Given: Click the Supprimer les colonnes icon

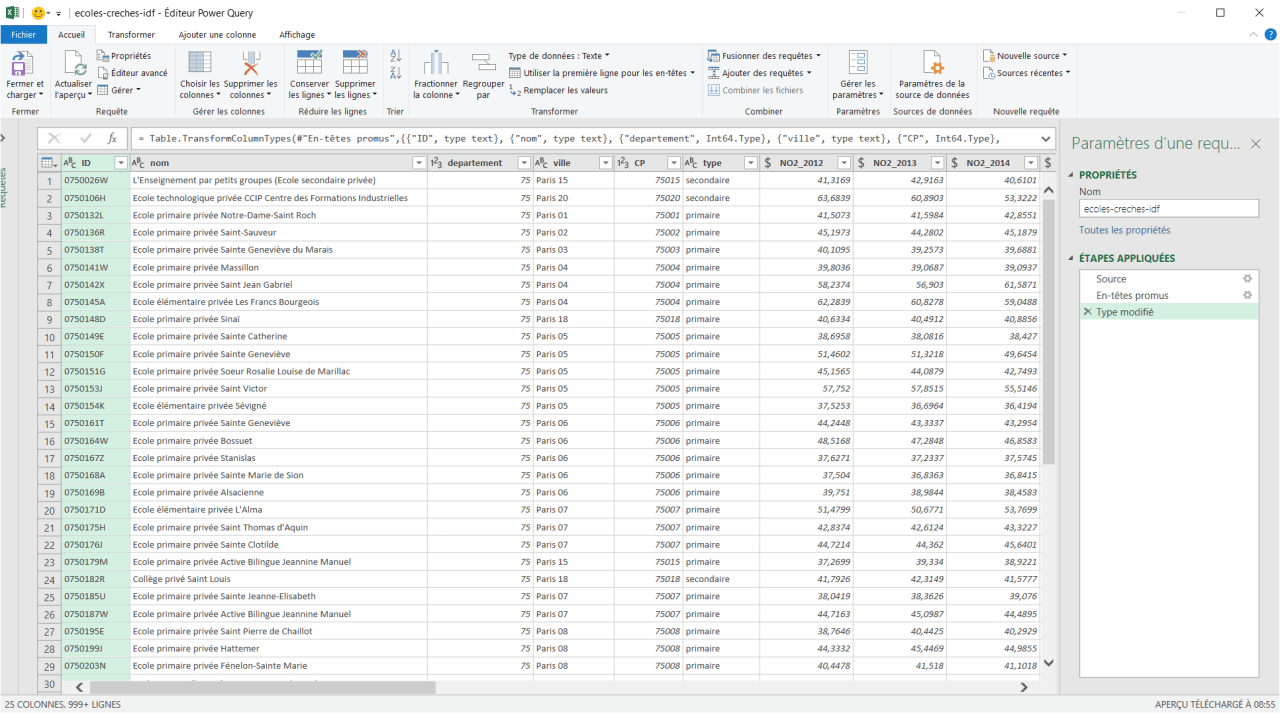Looking at the screenshot, I should pyautogui.click(x=250, y=63).
